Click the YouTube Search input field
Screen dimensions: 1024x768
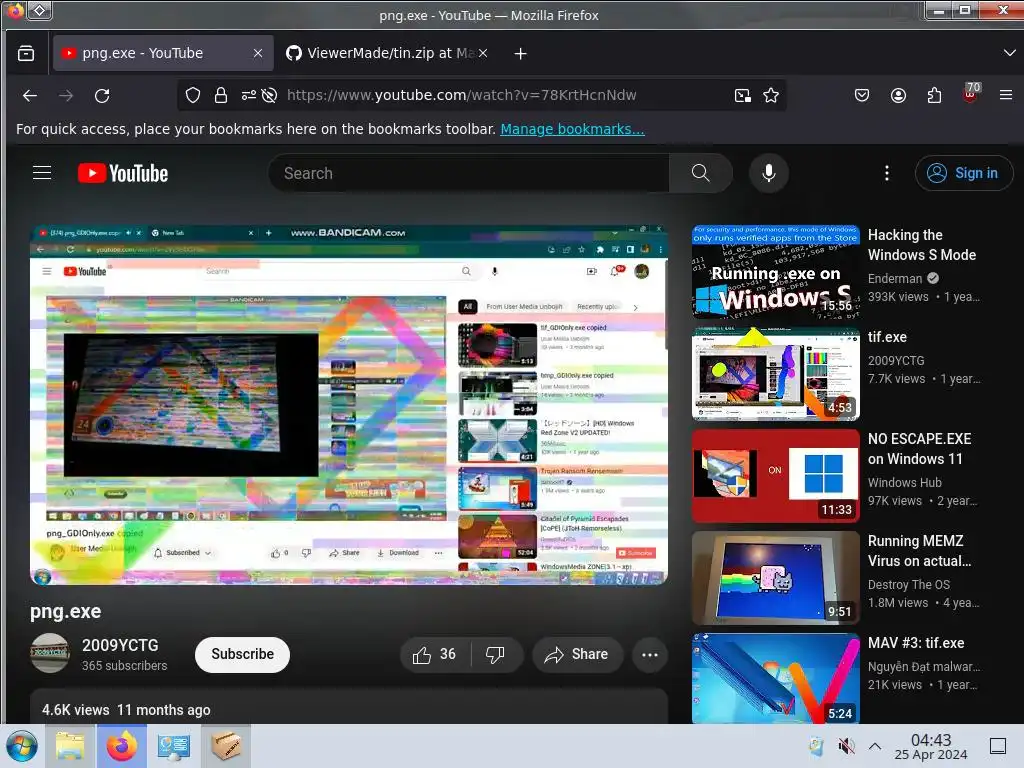point(469,173)
